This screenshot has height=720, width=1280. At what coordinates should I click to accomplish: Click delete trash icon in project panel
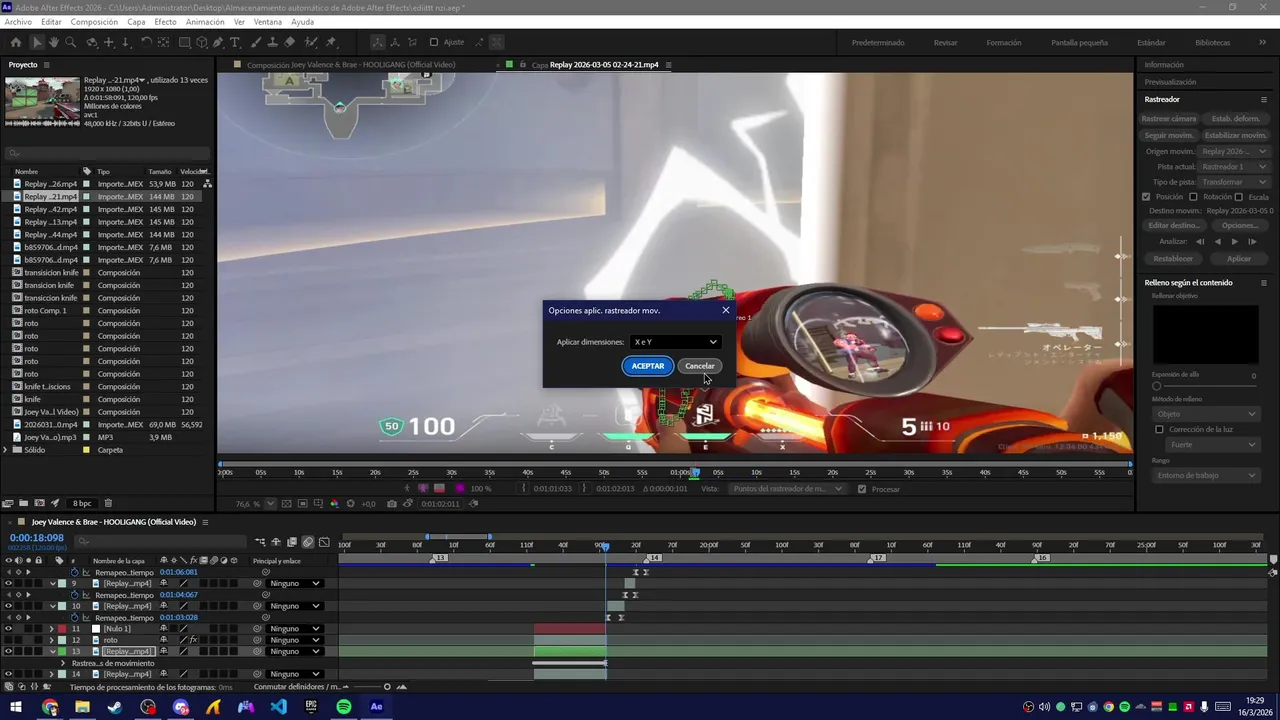108,503
